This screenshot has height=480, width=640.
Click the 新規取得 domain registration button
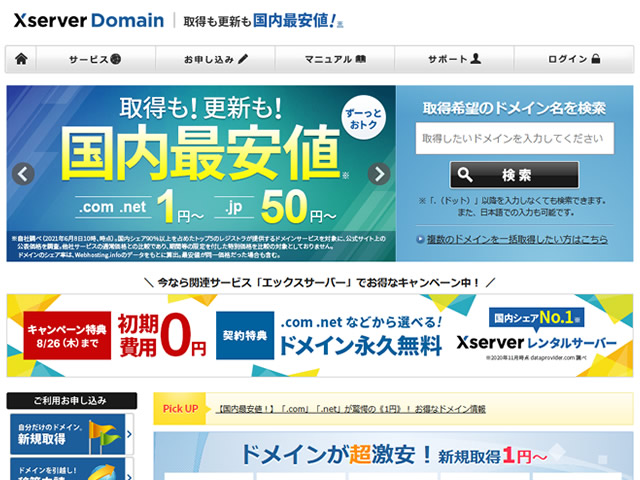[x=72, y=434]
